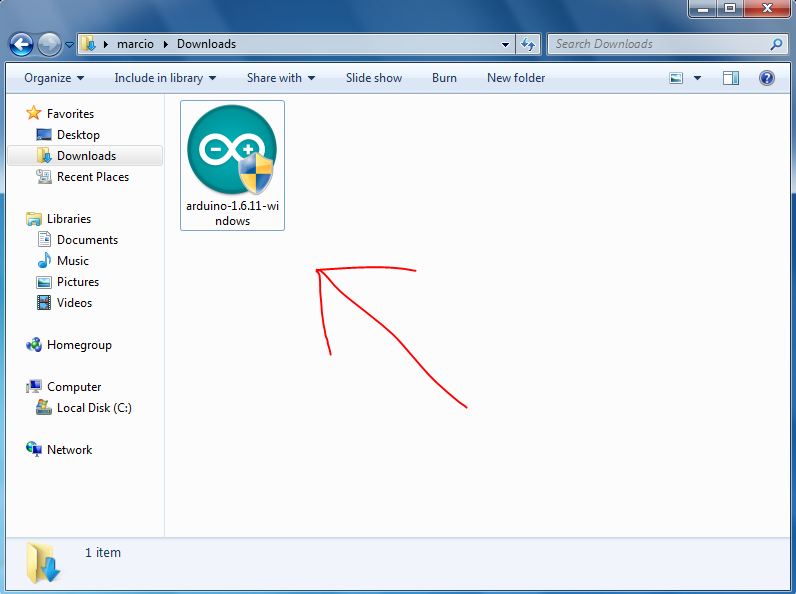The height and width of the screenshot is (594, 796).
Task: Select Computer in the navigation pane
Action: [74, 387]
